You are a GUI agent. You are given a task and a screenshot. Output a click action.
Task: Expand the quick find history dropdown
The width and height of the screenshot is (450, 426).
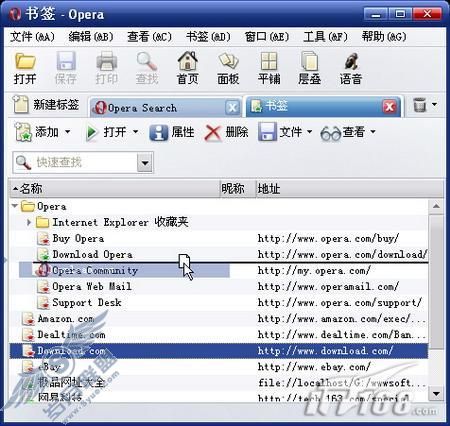click(145, 163)
